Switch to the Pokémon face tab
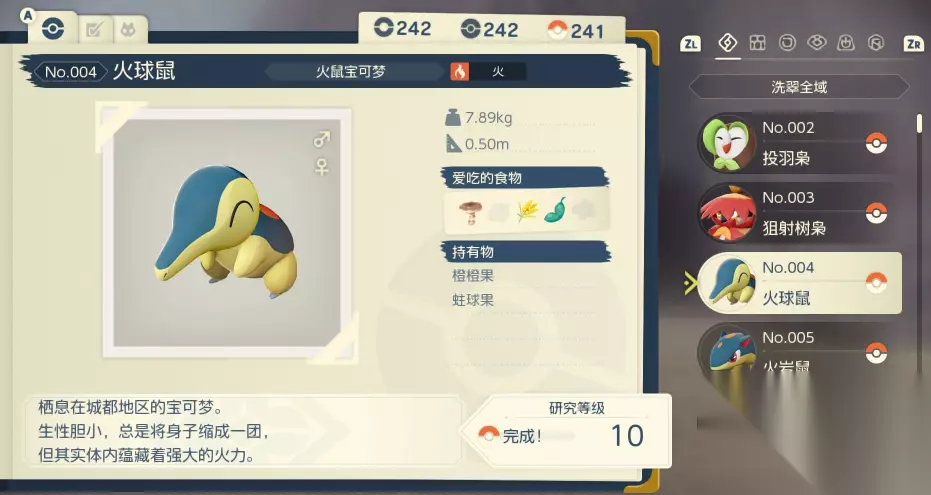Viewport: 931px width, 495px height. (129, 30)
